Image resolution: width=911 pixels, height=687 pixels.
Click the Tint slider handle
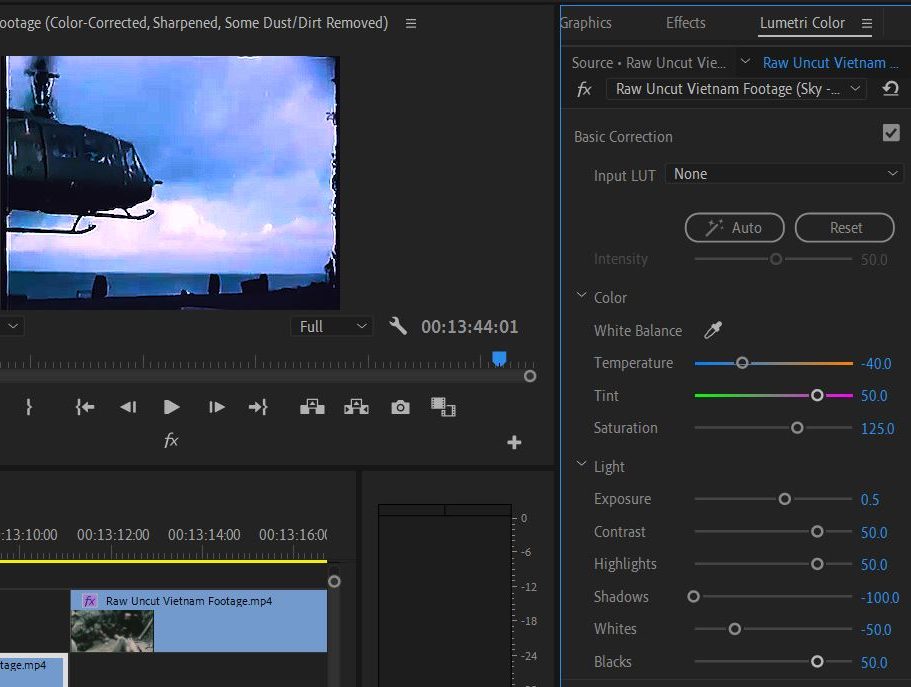(x=817, y=395)
